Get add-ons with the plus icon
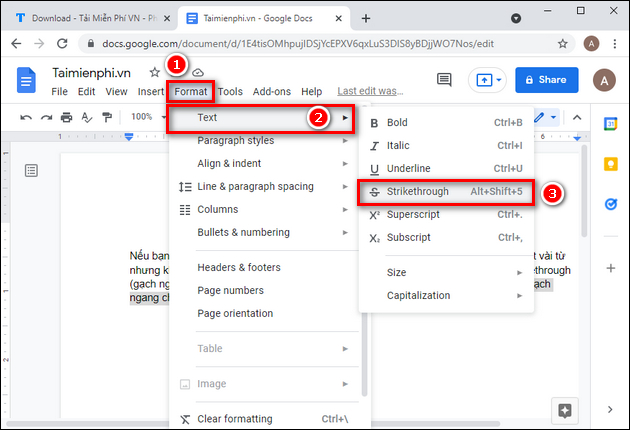 pos(611,268)
